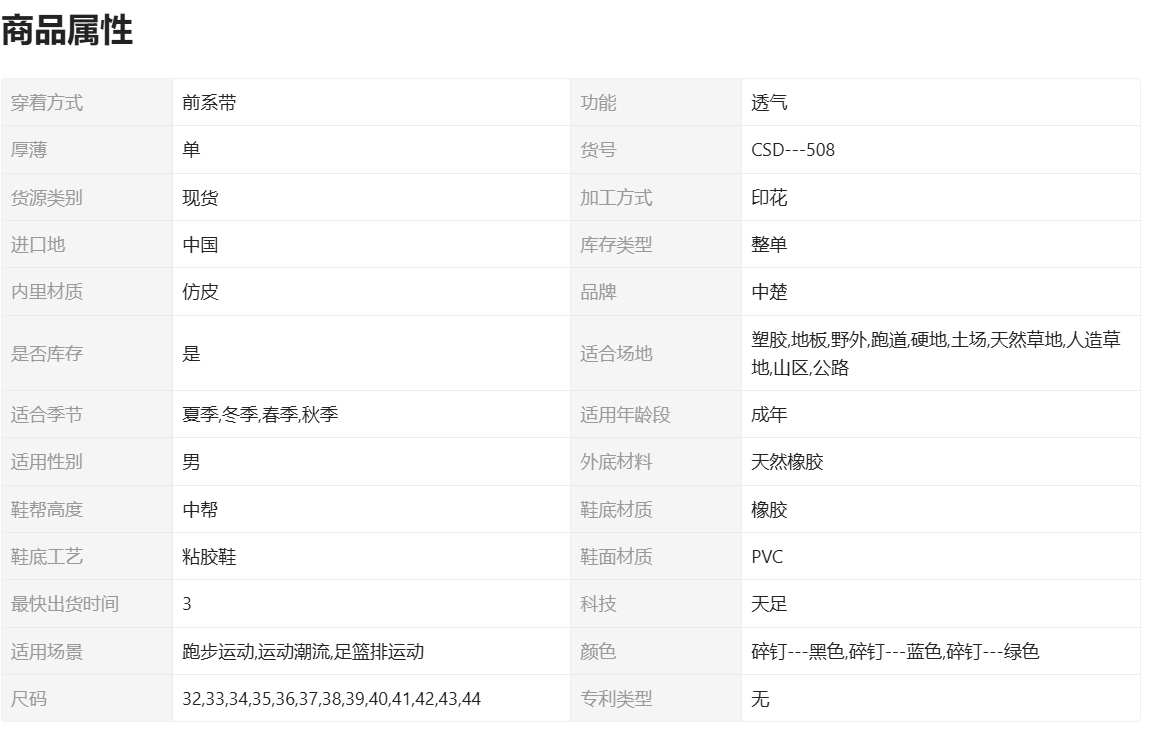Click the 天然橡胶 outsole material value
Viewport: 1149px width, 729px height.
click(787, 462)
